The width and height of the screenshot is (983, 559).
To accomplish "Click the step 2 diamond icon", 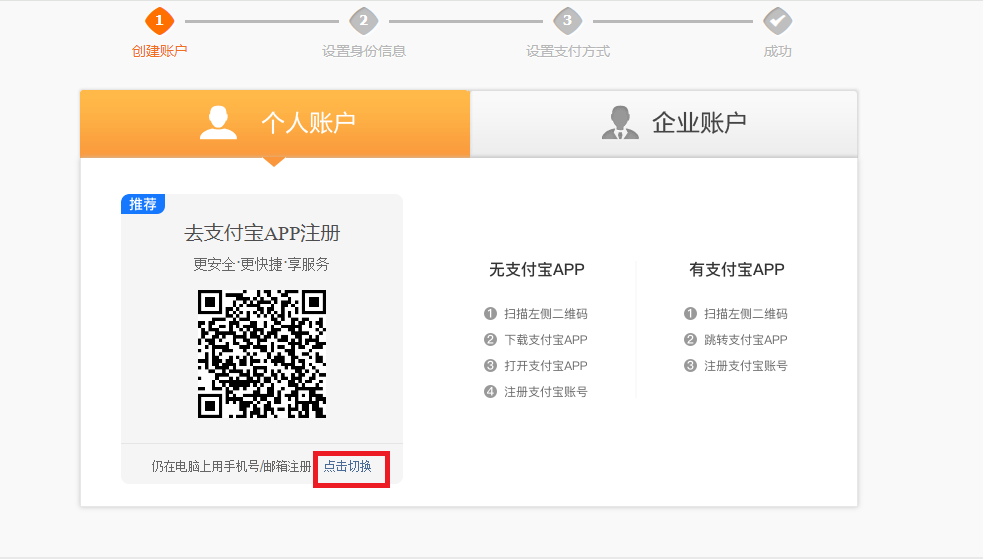I will tap(364, 21).
